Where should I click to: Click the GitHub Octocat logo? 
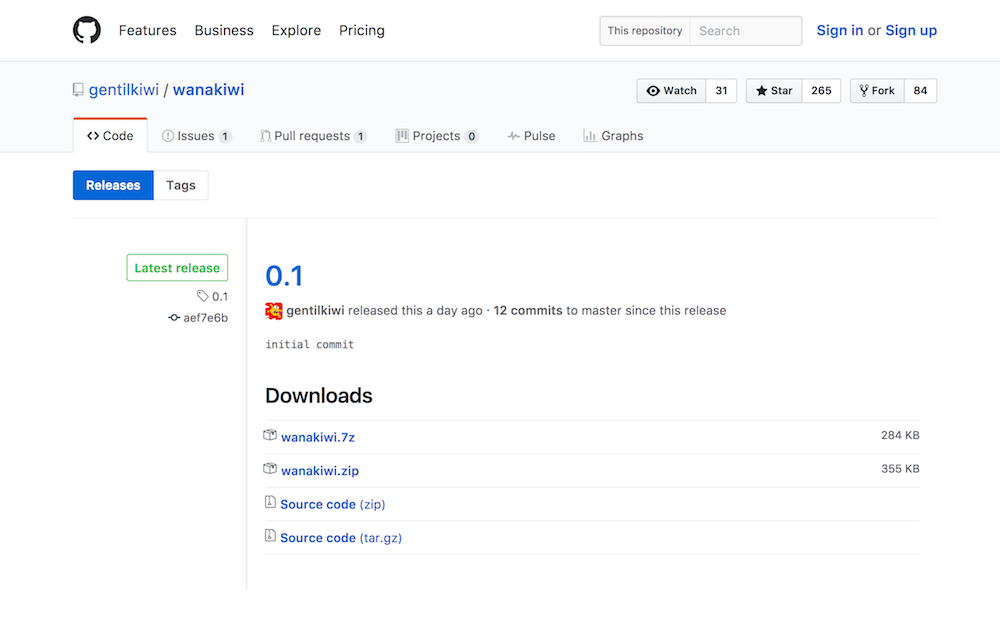point(87,30)
